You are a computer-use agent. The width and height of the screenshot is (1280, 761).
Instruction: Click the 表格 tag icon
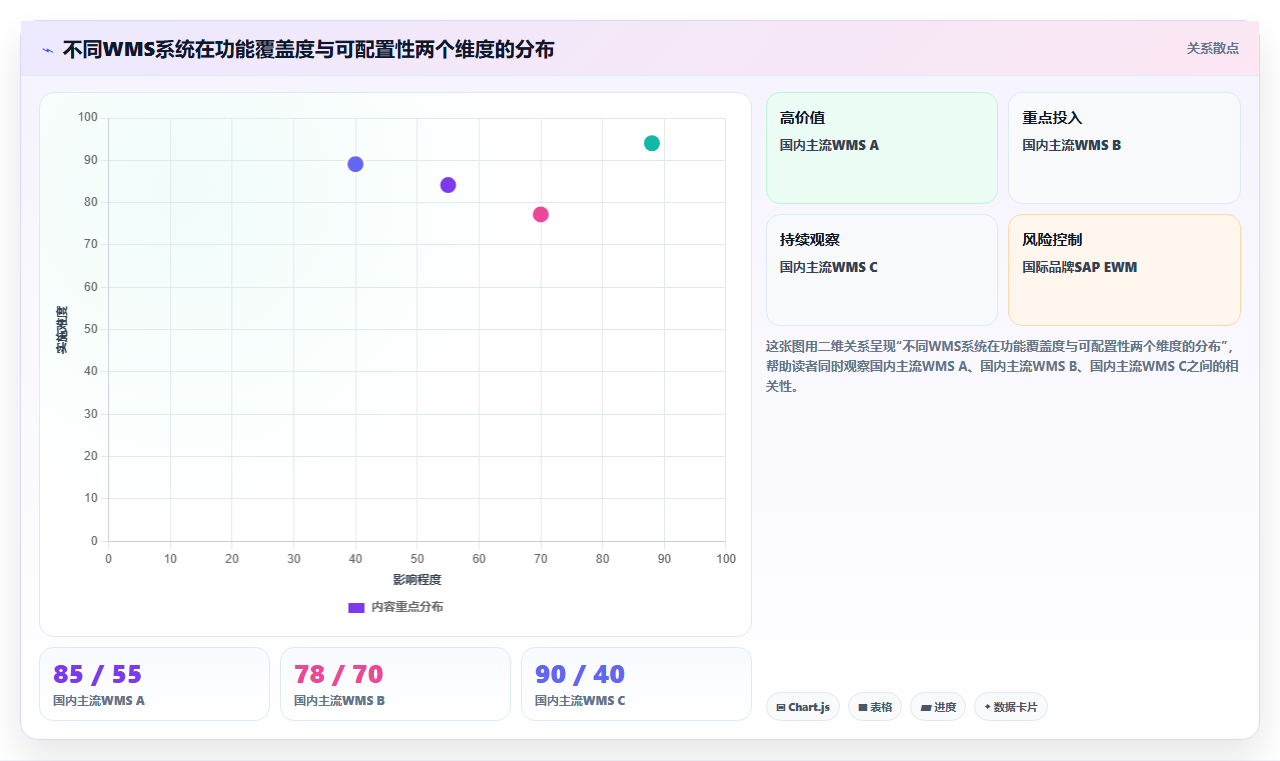(863, 708)
